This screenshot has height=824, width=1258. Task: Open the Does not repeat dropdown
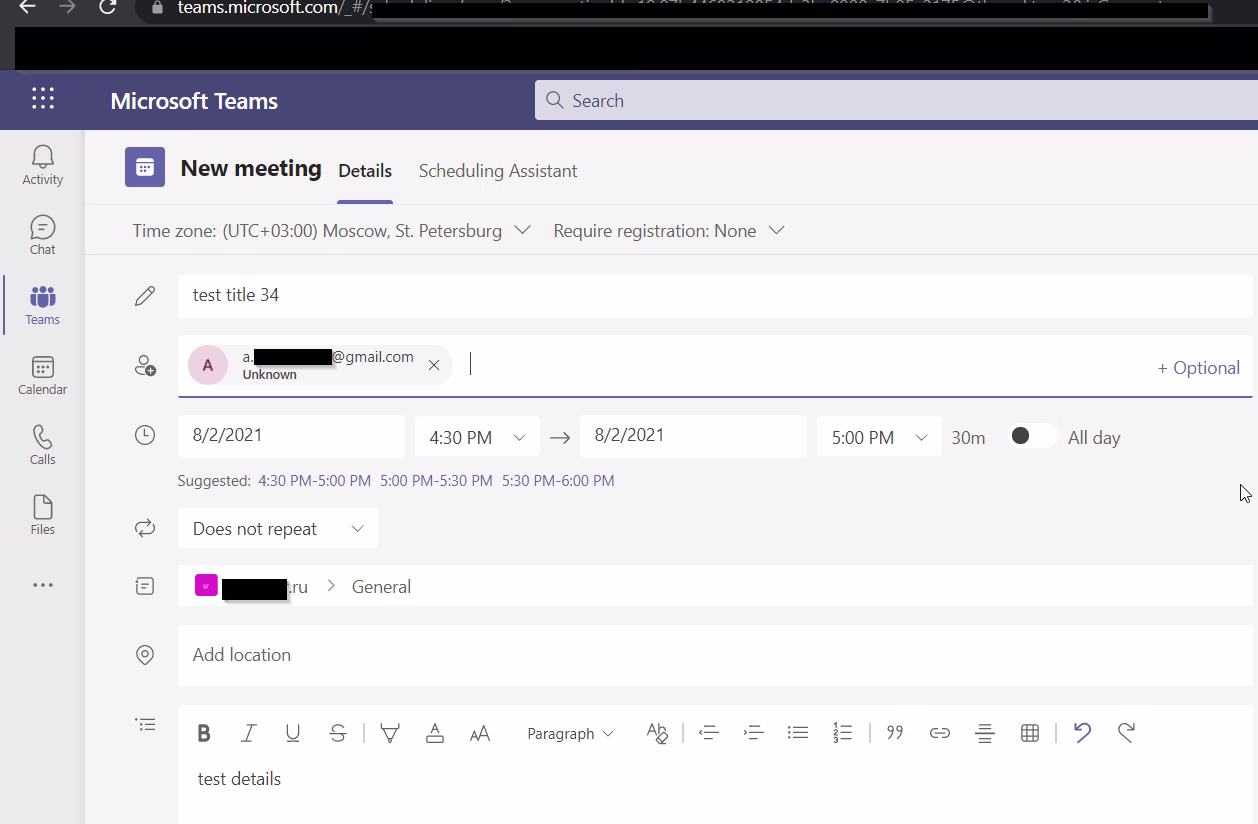pyautogui.click(x=277, y=529)
